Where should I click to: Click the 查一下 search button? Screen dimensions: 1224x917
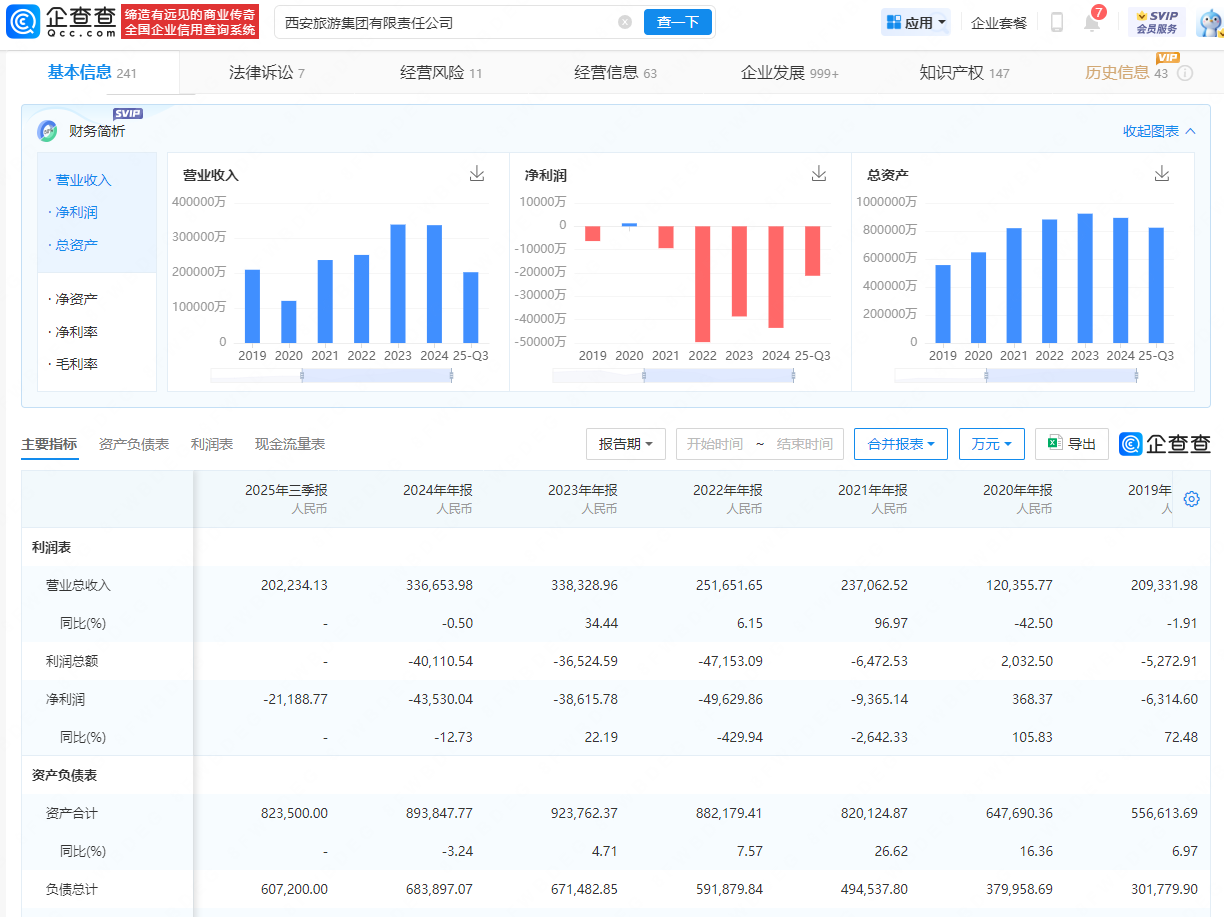[x=677, y=22]
